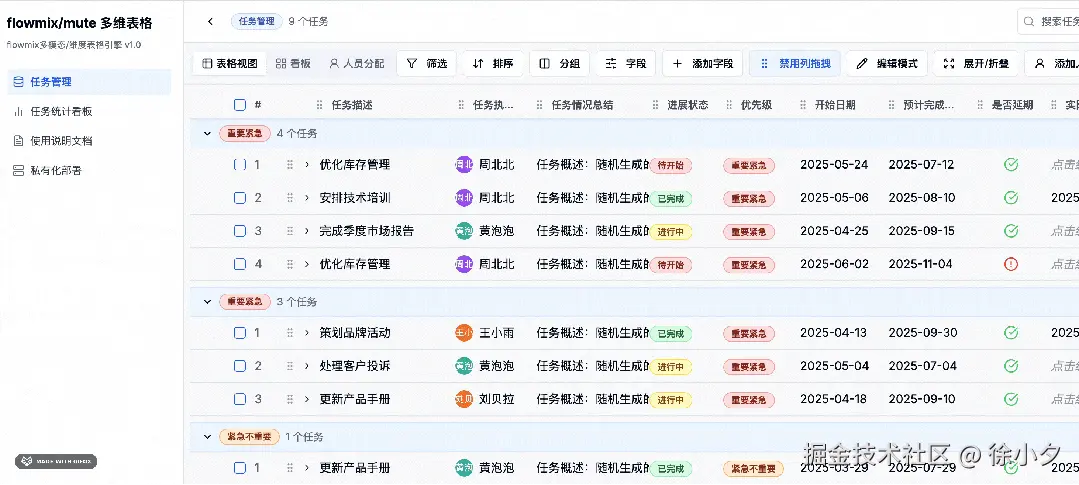Open 使用说明文档 in sidebar
This screenshot has height=485, width=1079.
tap(89, 141)
